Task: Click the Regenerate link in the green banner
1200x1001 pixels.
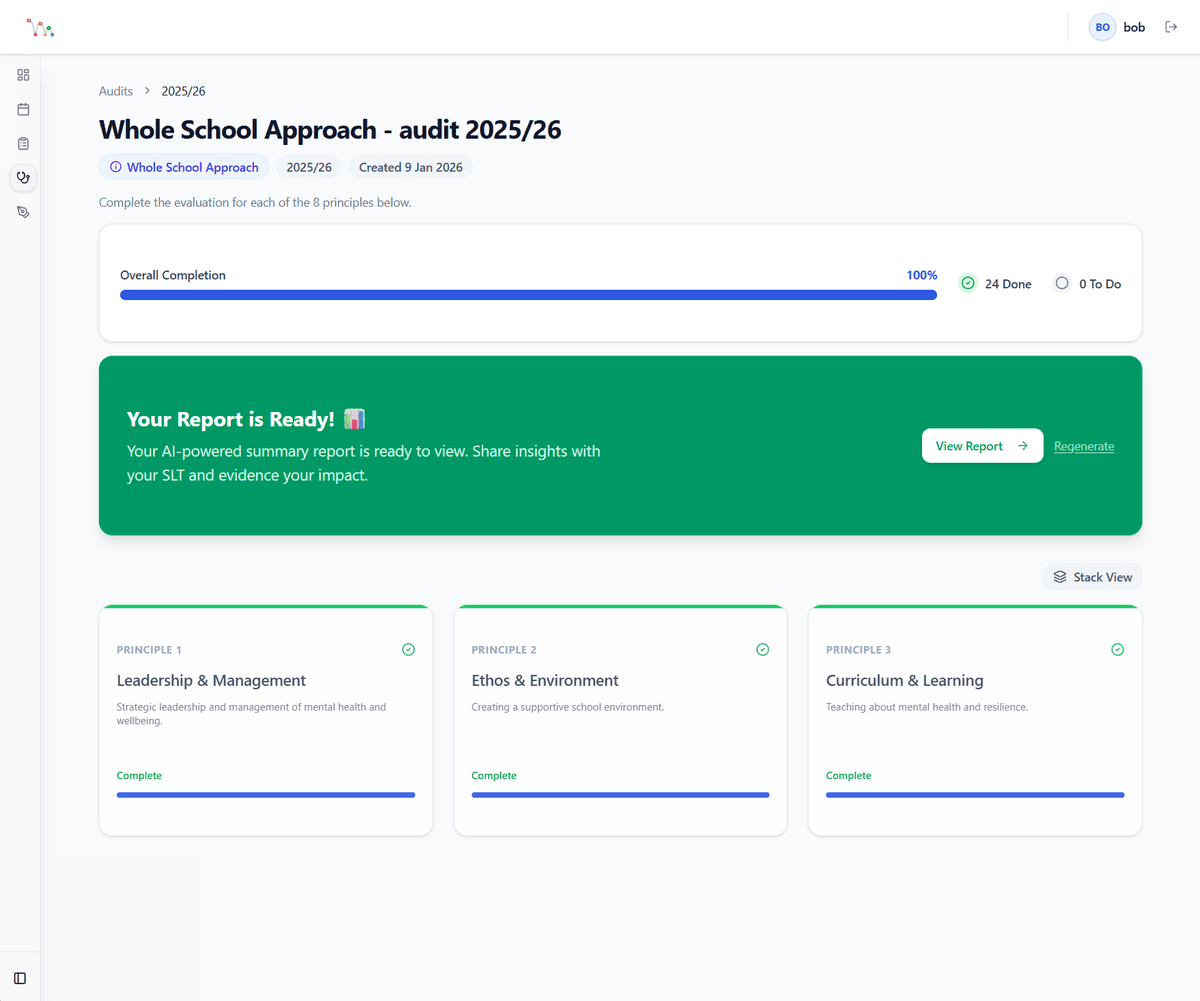Action: (1084, 446)
